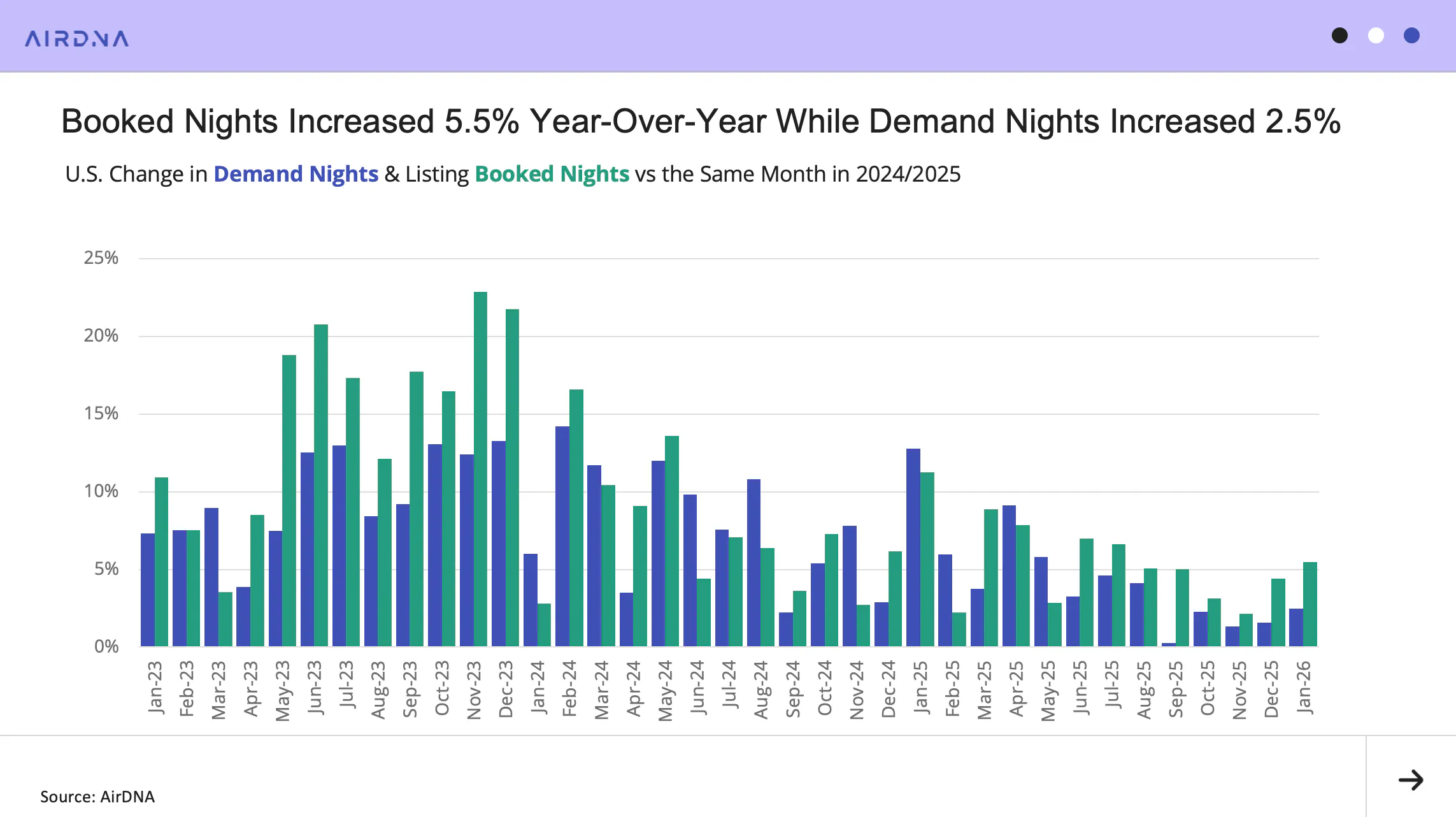1456x817 pixels.
Task: Click the Sep-25 x-axis label
Action: (x=1175, y=690)
